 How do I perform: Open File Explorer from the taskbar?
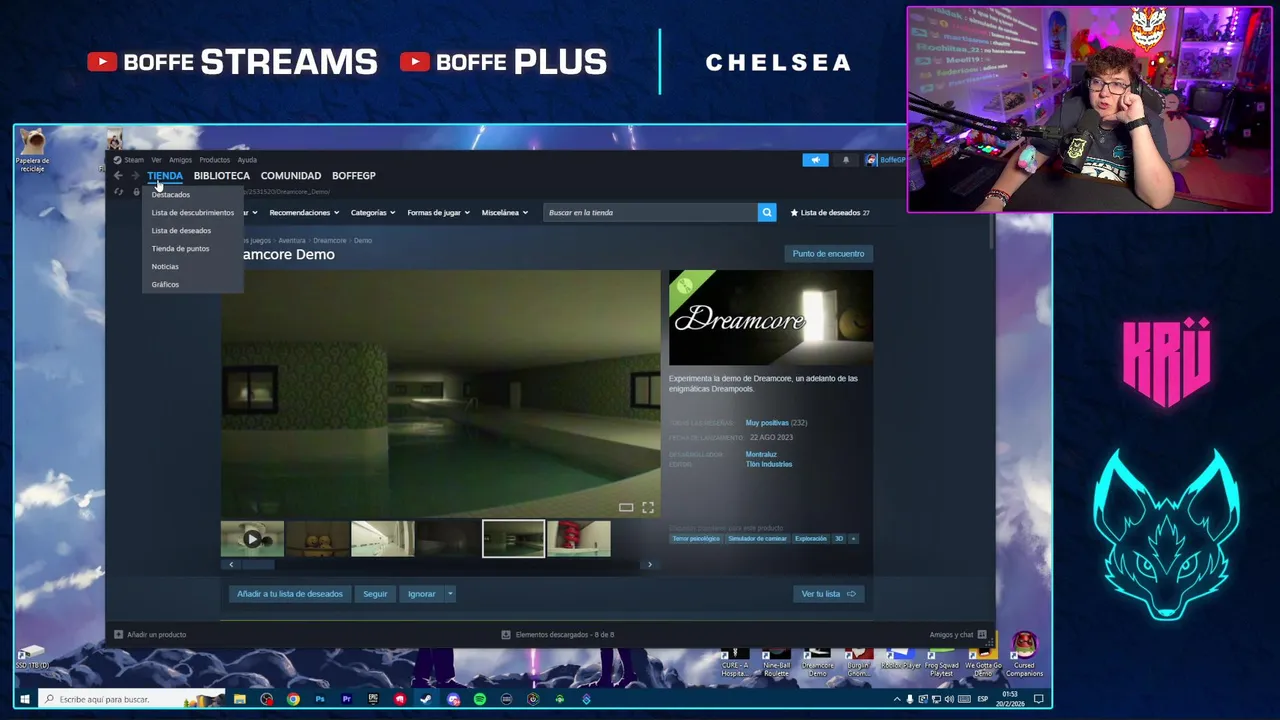[x=240, y=699]
